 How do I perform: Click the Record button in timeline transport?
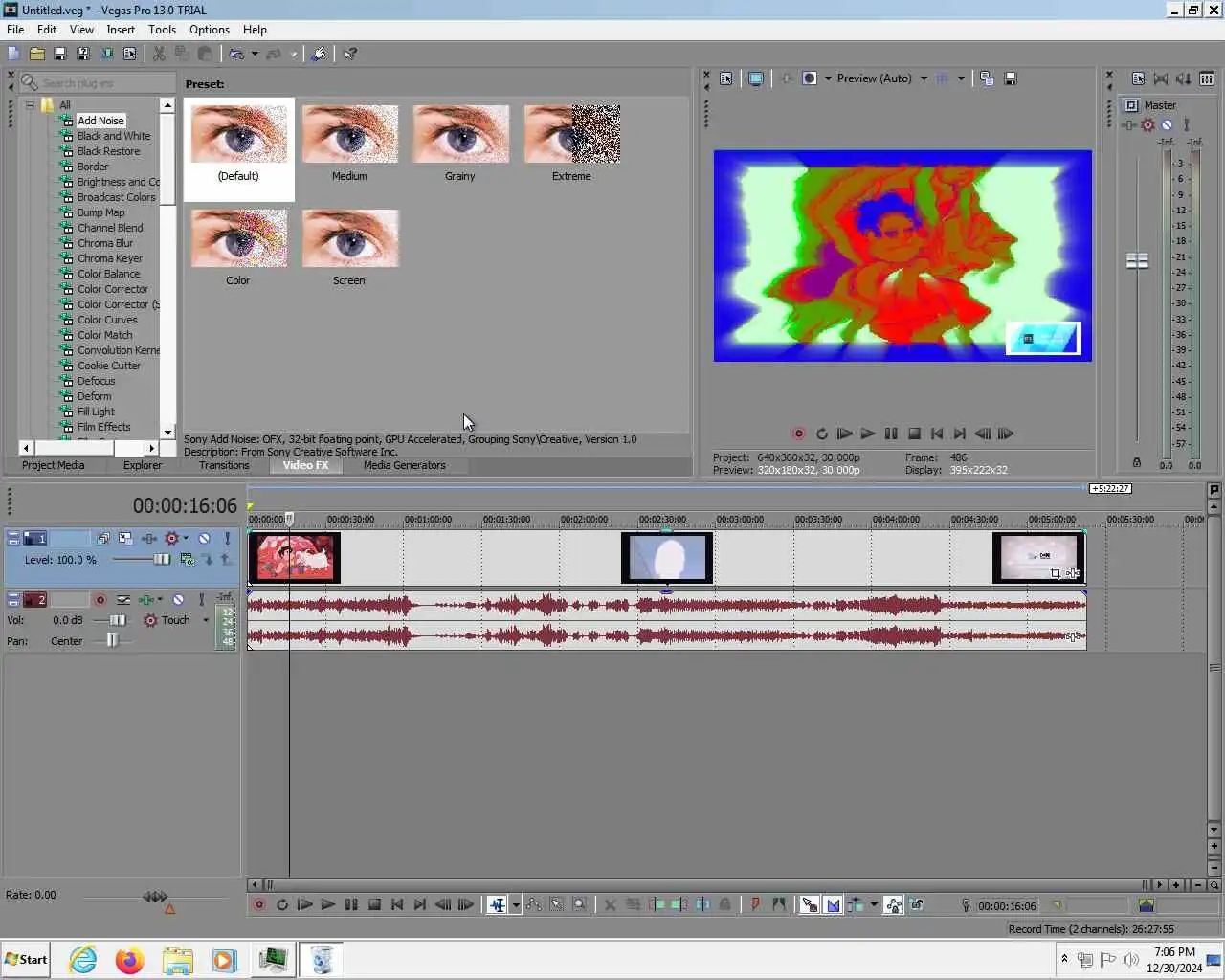(x=258, y=904)
